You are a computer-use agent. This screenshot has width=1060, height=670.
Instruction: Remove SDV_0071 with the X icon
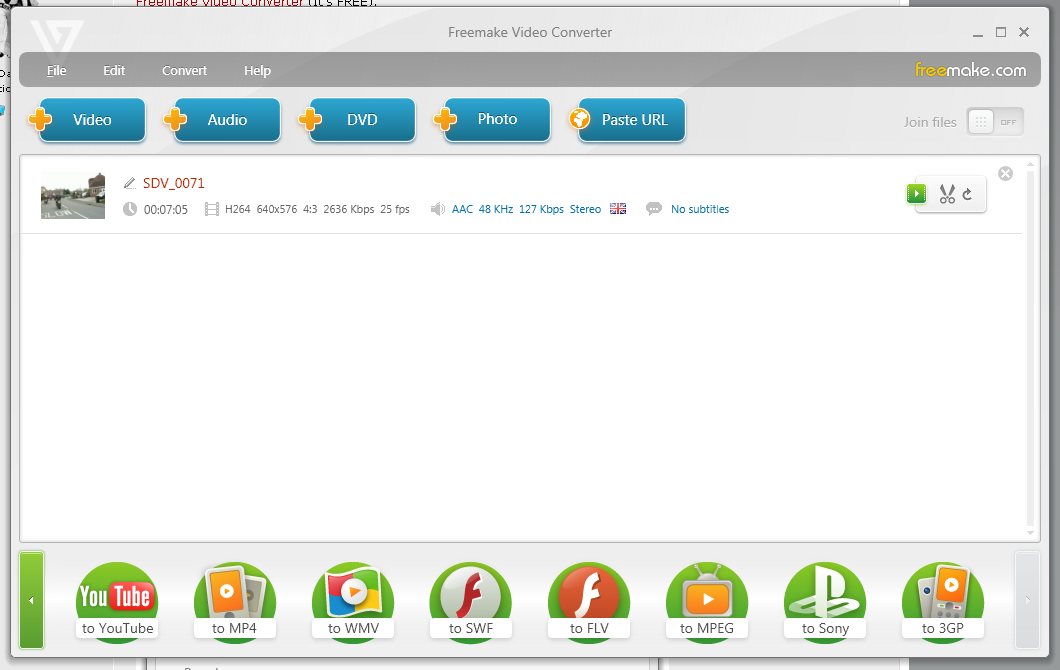[1005, 174]
